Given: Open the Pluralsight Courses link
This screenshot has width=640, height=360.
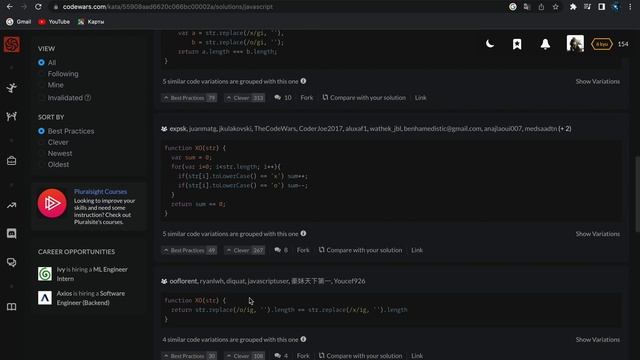Looking at the screenshot, I should tap(100, 191).
